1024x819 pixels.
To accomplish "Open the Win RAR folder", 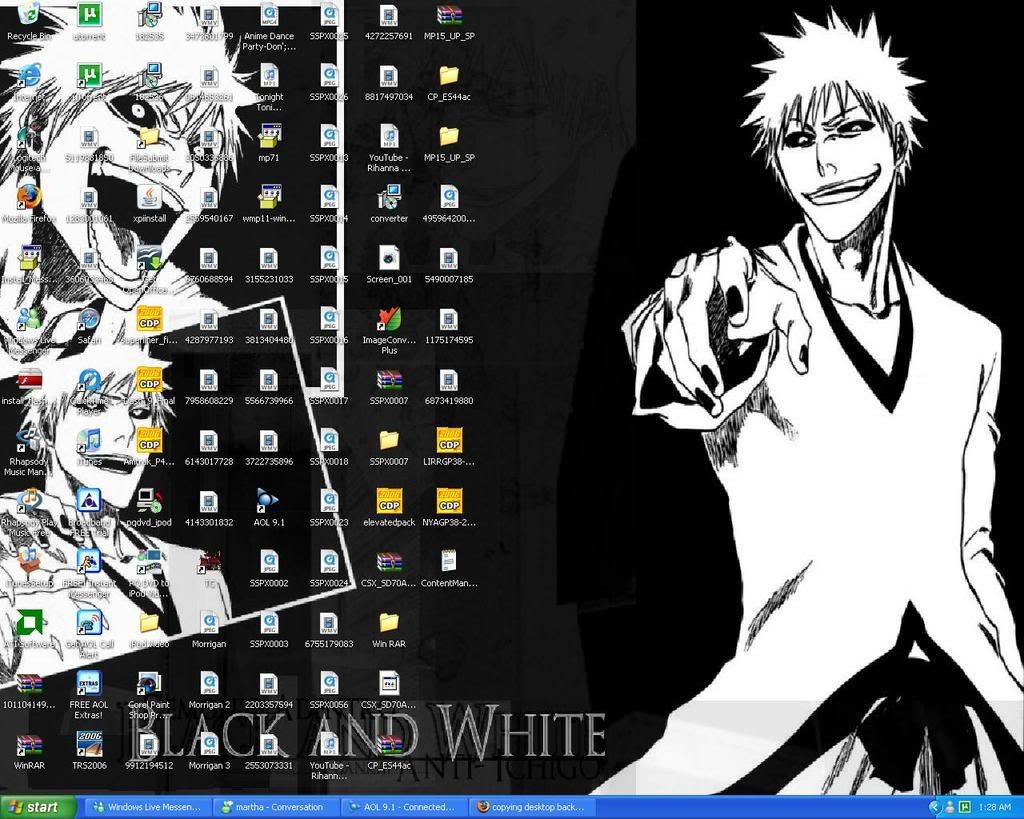I will point(389,628).
